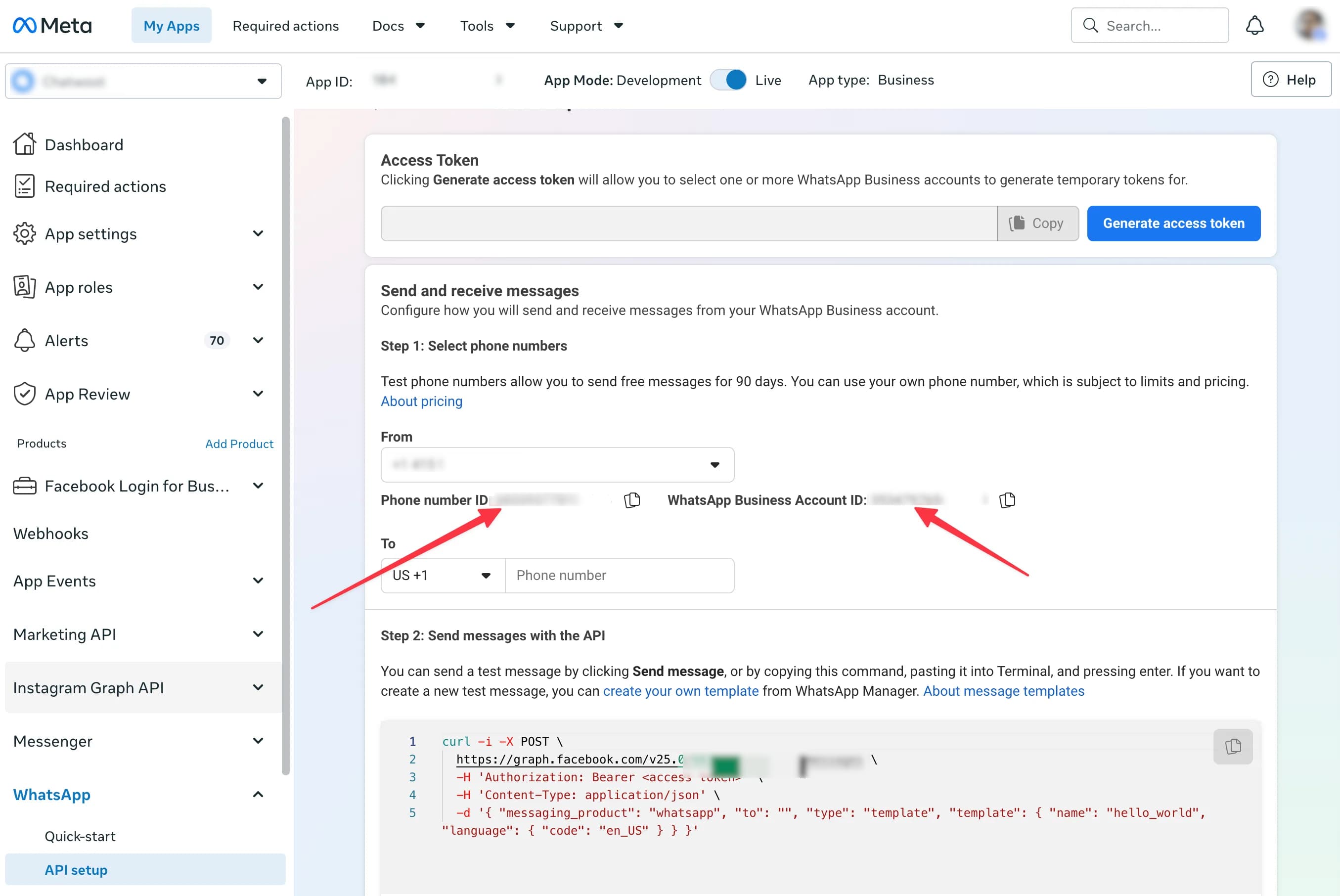The image size is (1340, 896).
Task: Open the user profile avatar
Action: 1311,25
